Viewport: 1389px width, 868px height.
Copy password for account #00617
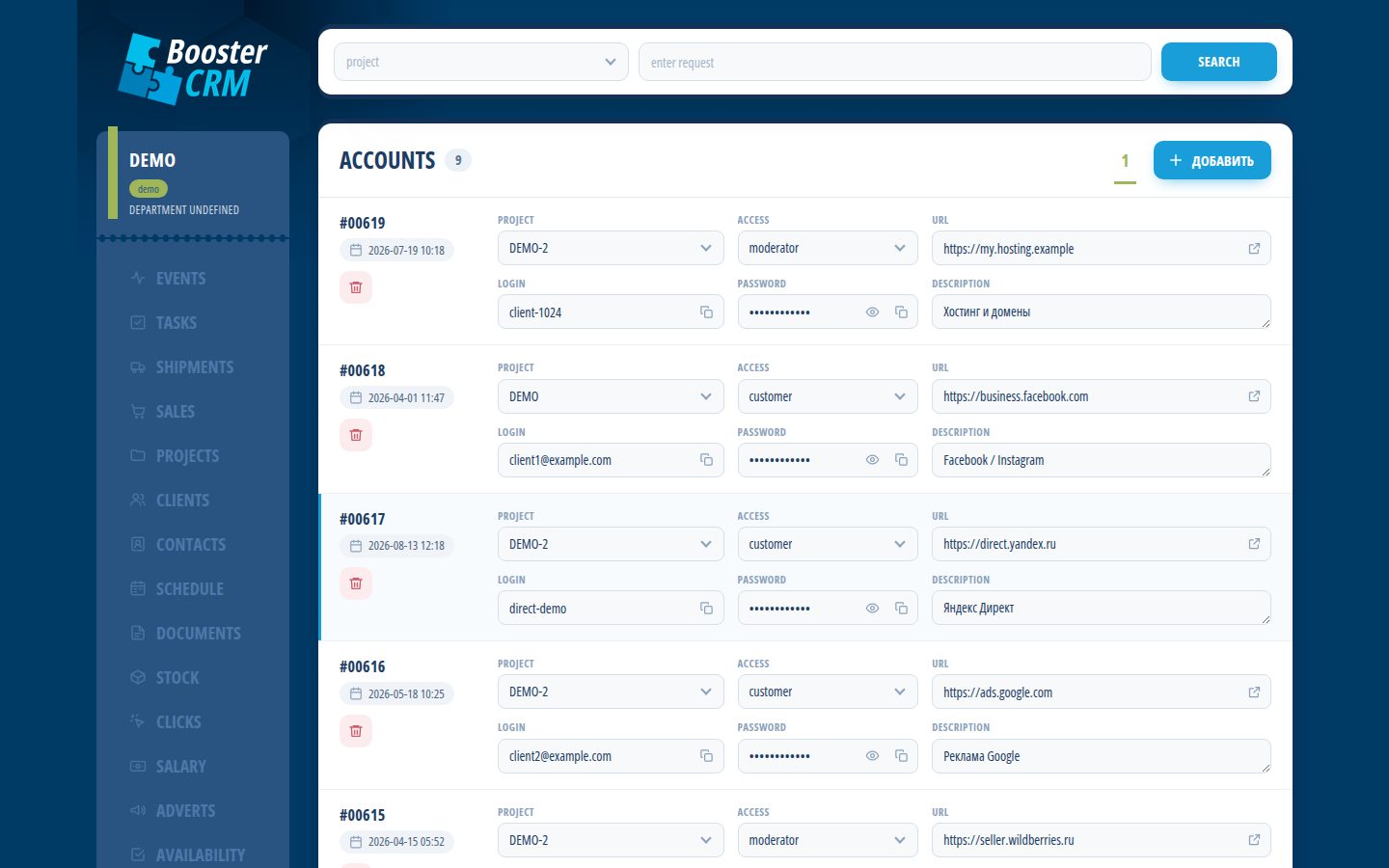(901, 609)
